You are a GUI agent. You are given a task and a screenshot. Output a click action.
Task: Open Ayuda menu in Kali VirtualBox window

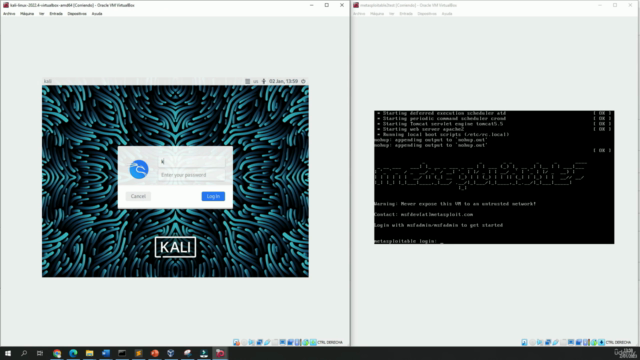tap(97, 13)
